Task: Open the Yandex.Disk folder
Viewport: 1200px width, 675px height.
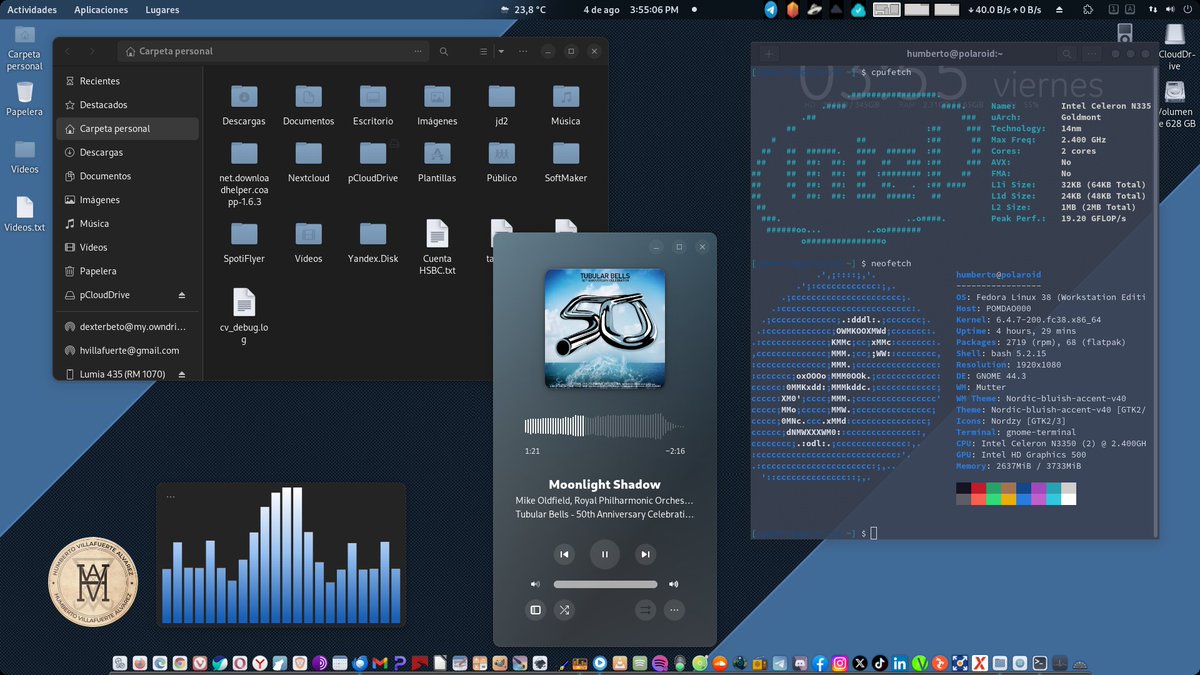Action: point(373,241)
